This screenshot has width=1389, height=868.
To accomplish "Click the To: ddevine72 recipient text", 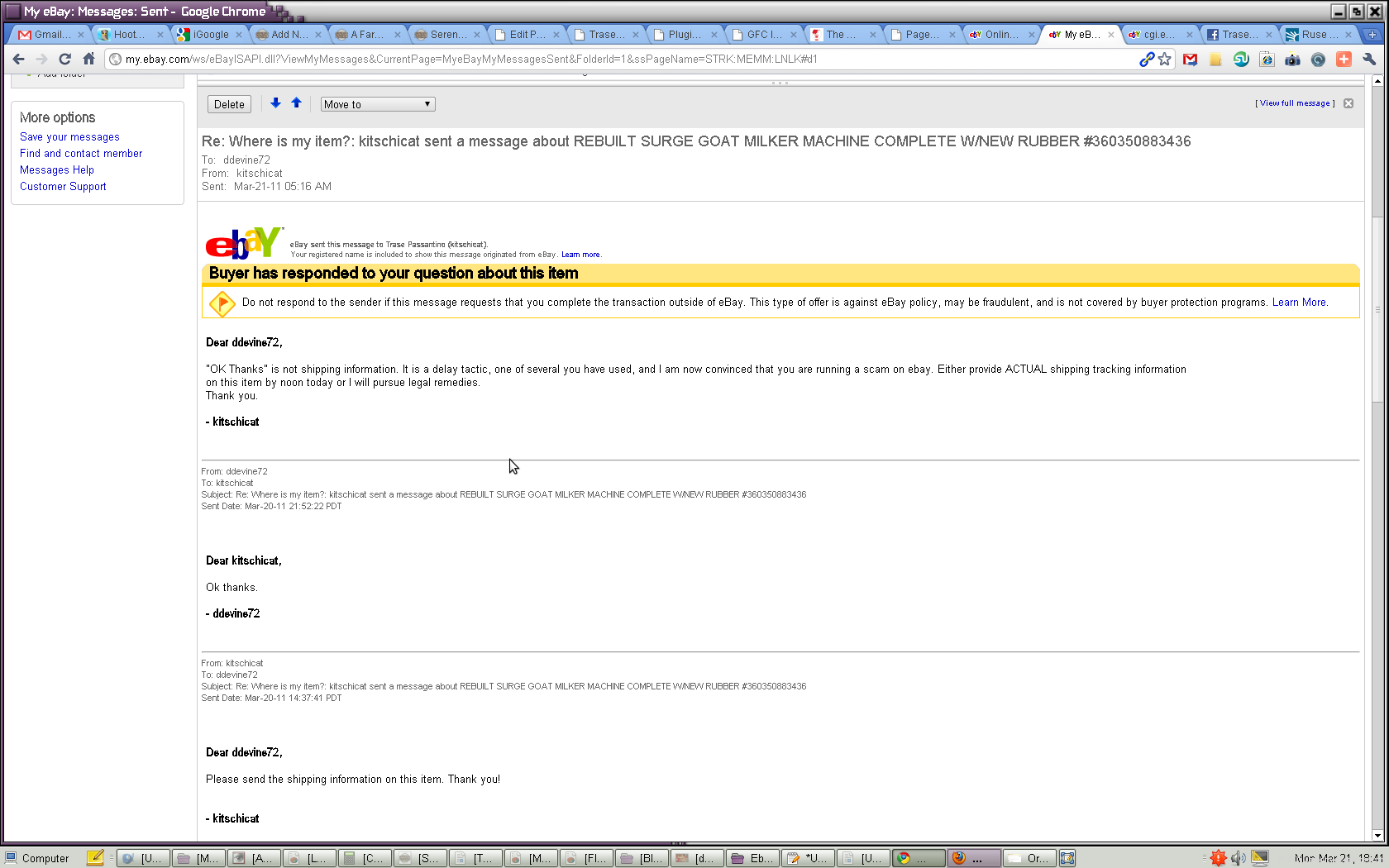I will point(236,160).
